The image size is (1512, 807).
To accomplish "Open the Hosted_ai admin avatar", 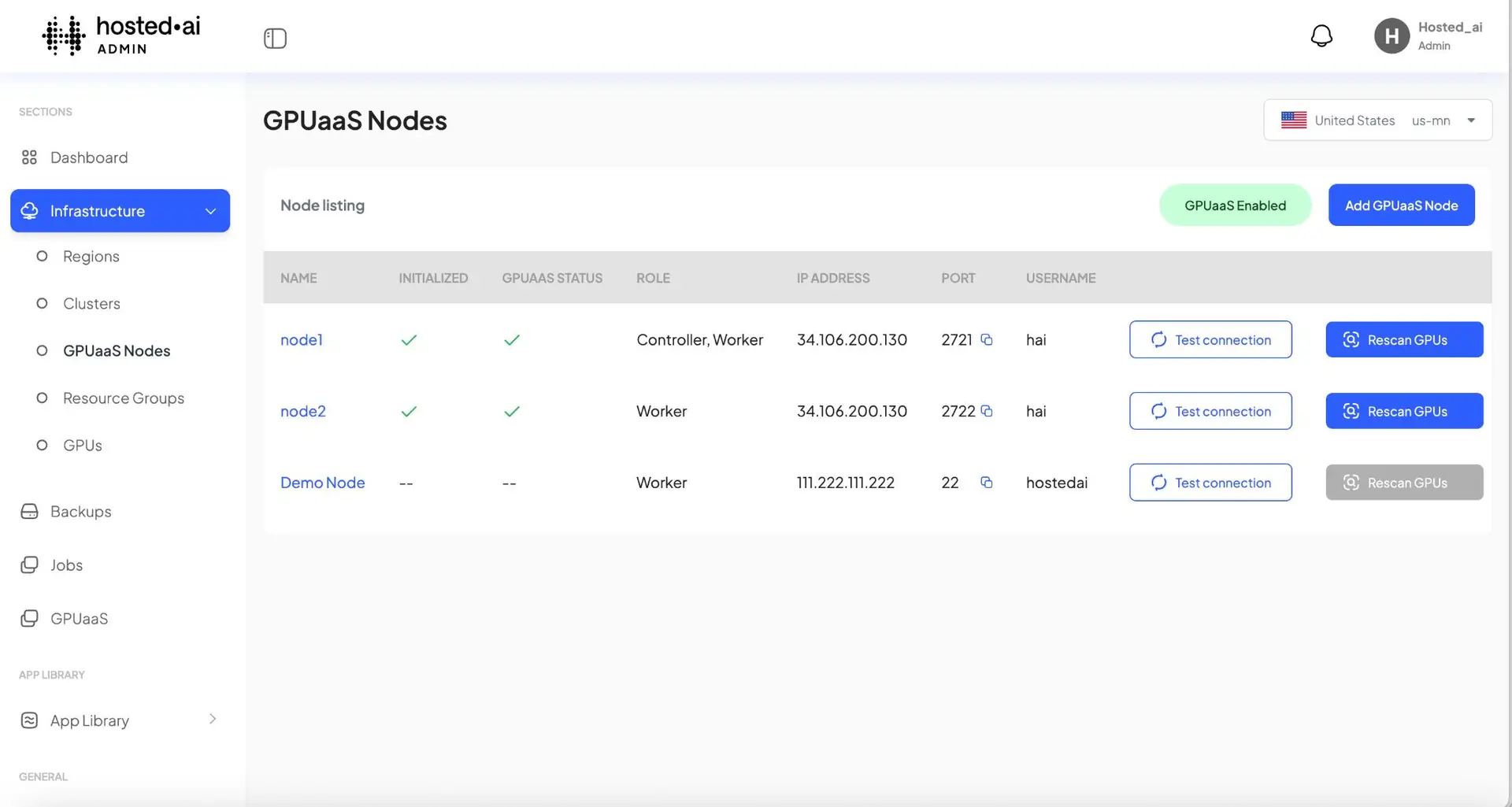I will [1391, 35].
